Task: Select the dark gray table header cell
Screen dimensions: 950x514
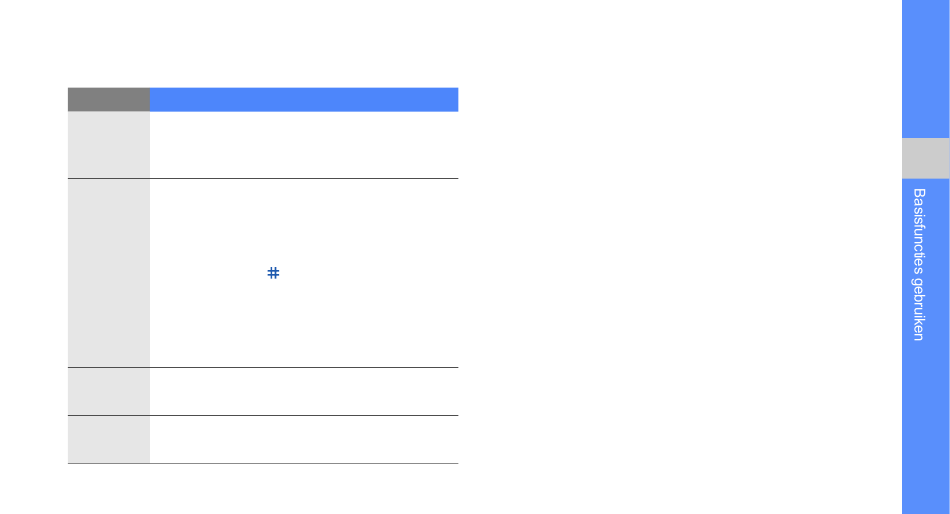Action: 108,99
